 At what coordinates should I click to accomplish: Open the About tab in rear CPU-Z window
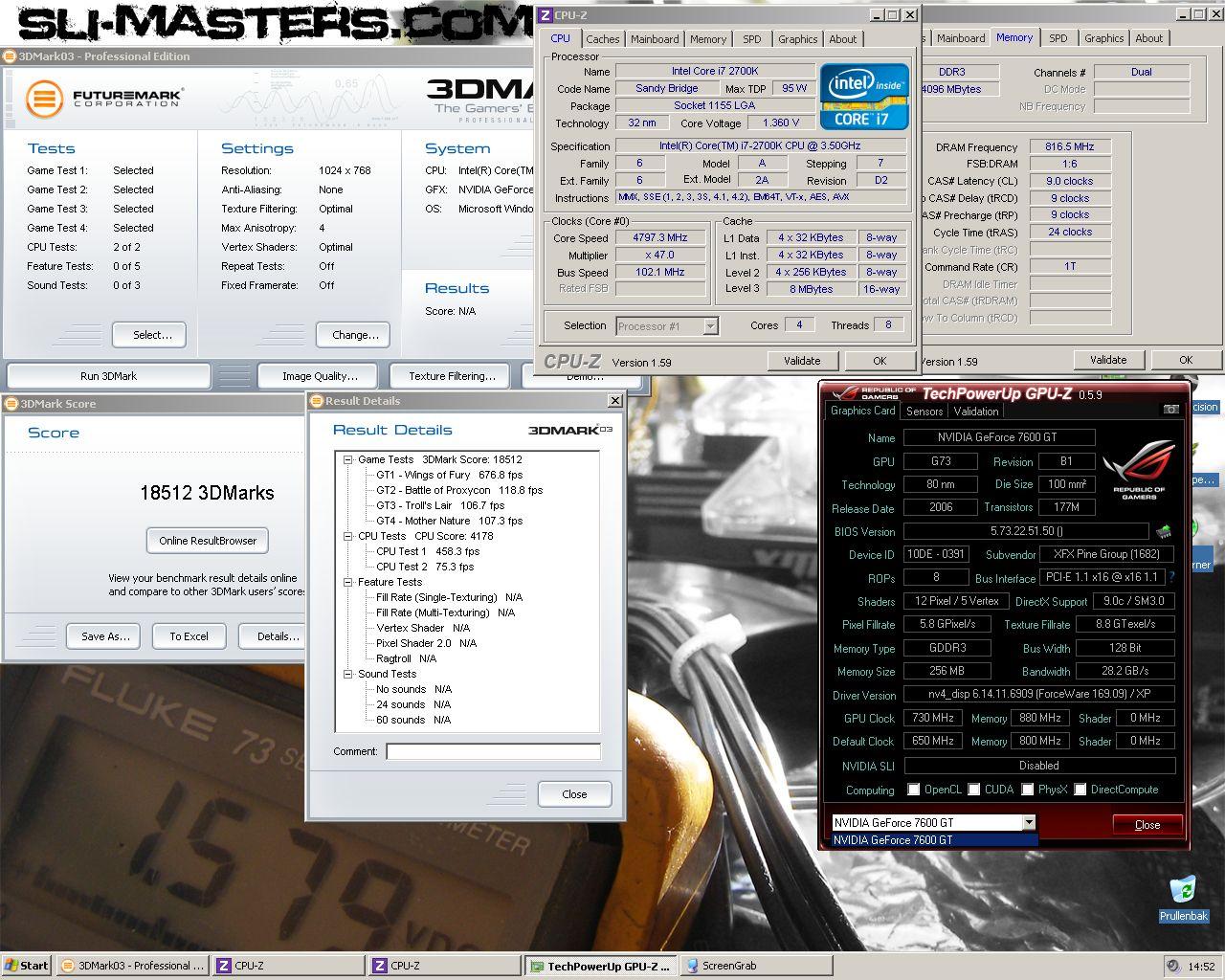coord(1149,38)
